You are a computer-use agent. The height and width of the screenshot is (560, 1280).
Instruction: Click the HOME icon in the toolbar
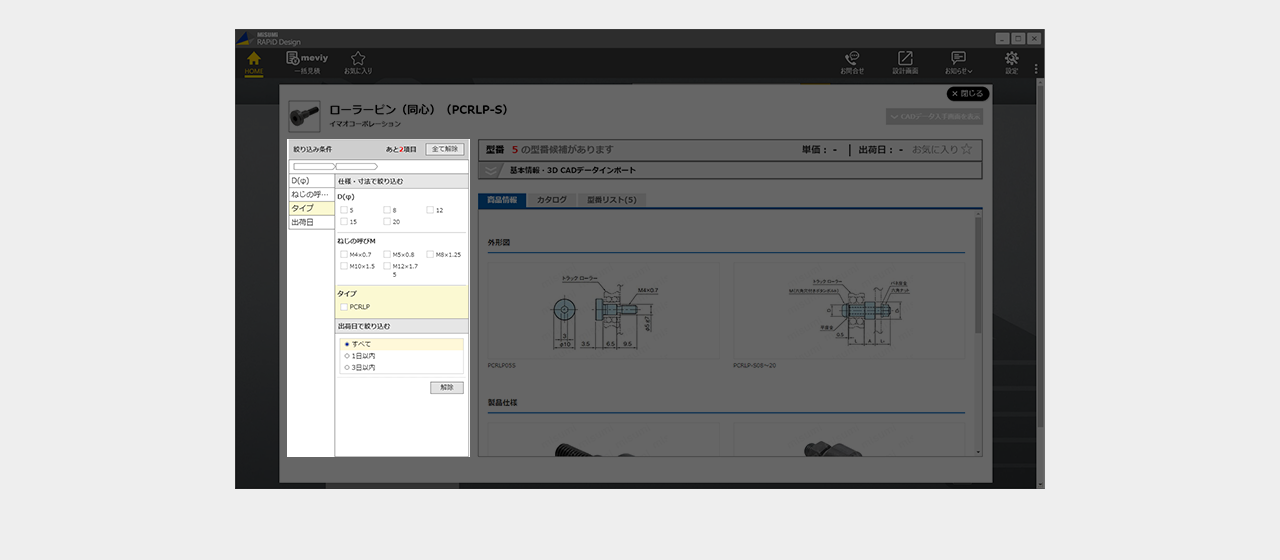click(254, 62)
